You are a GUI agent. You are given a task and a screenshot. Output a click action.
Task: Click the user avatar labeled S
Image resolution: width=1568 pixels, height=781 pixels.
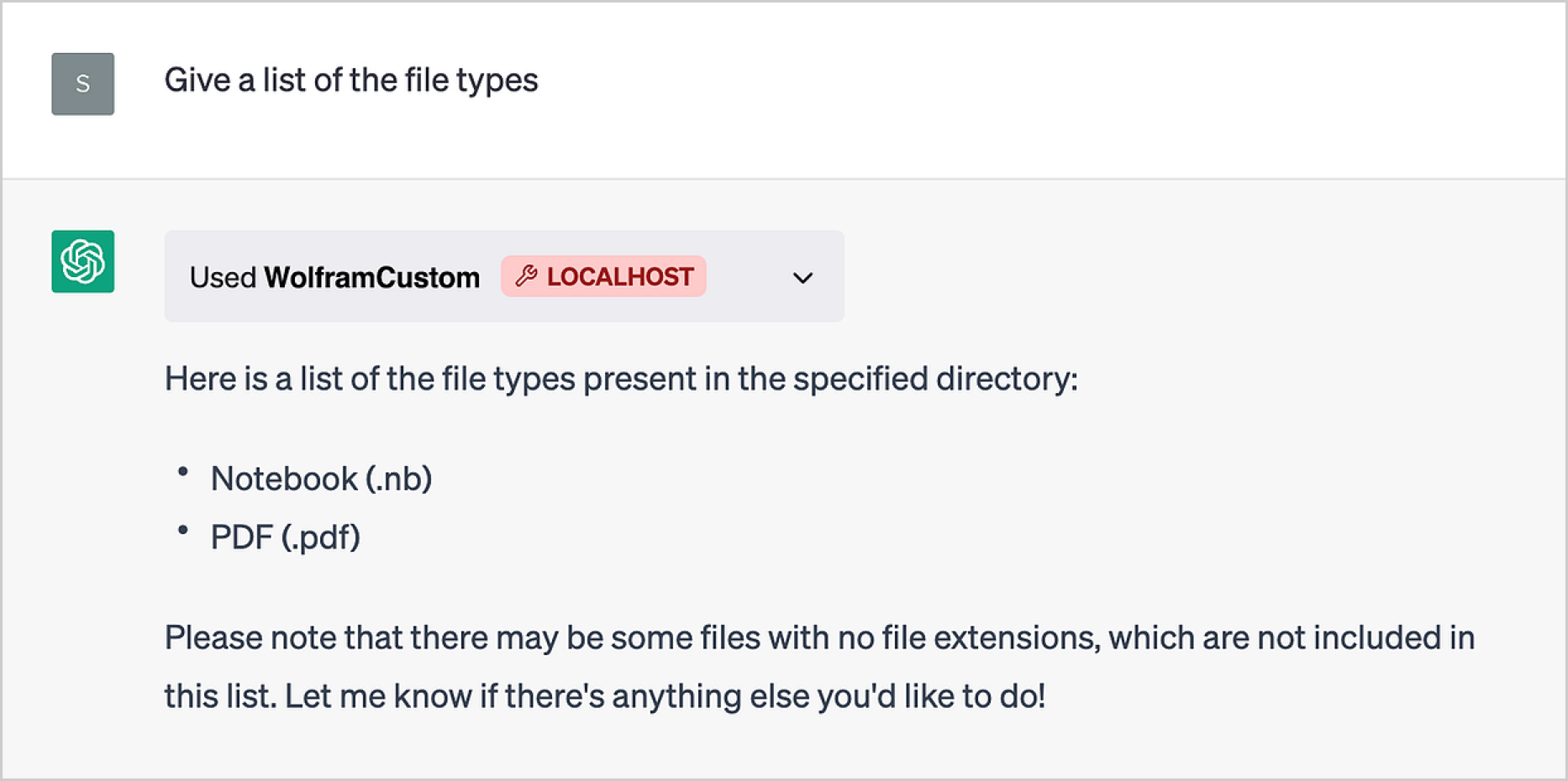click(82, 84)
